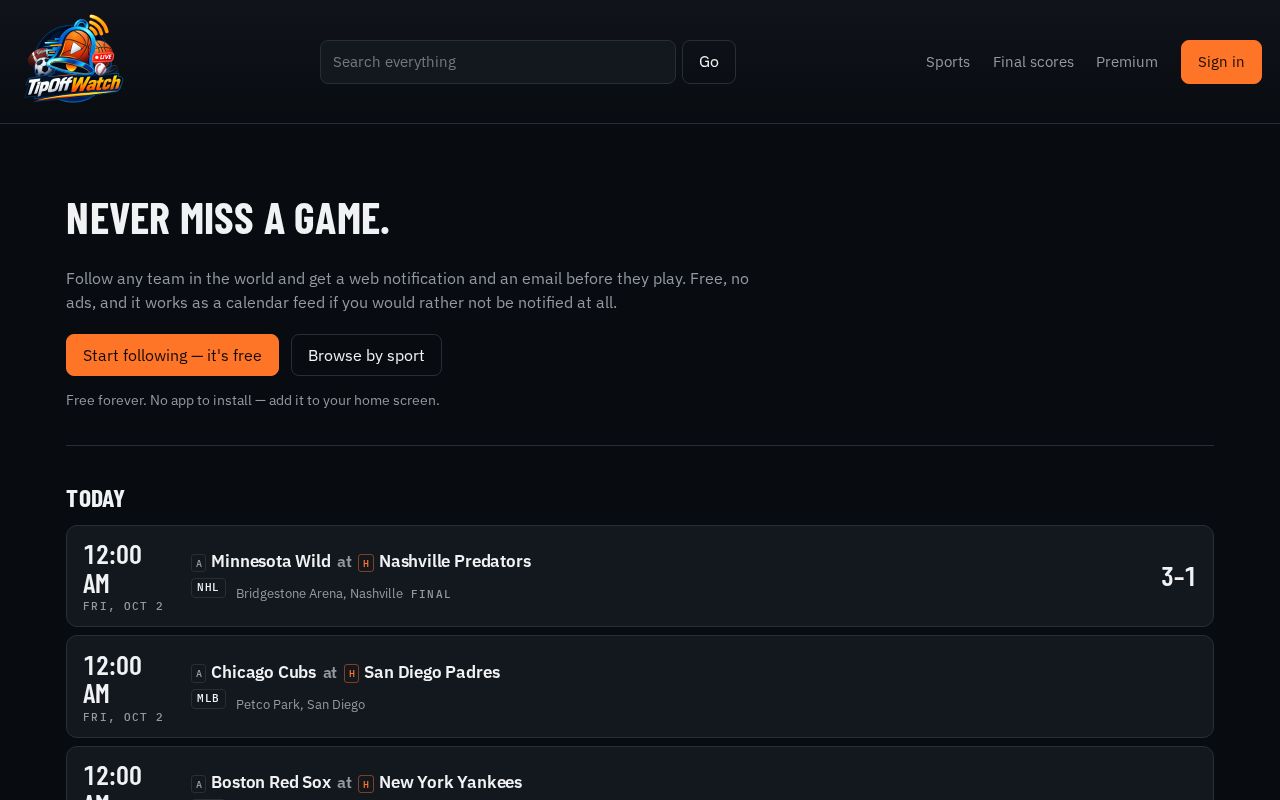Click the FINAL status label
The width and height of the screenshot is (1280, 800).
[431, 594]
